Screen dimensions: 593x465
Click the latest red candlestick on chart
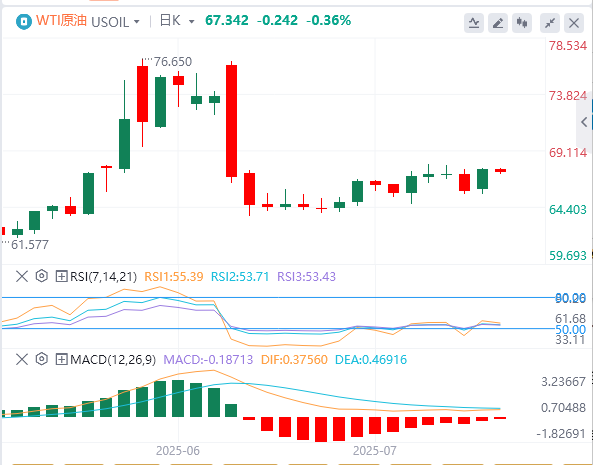click(500, 170)
